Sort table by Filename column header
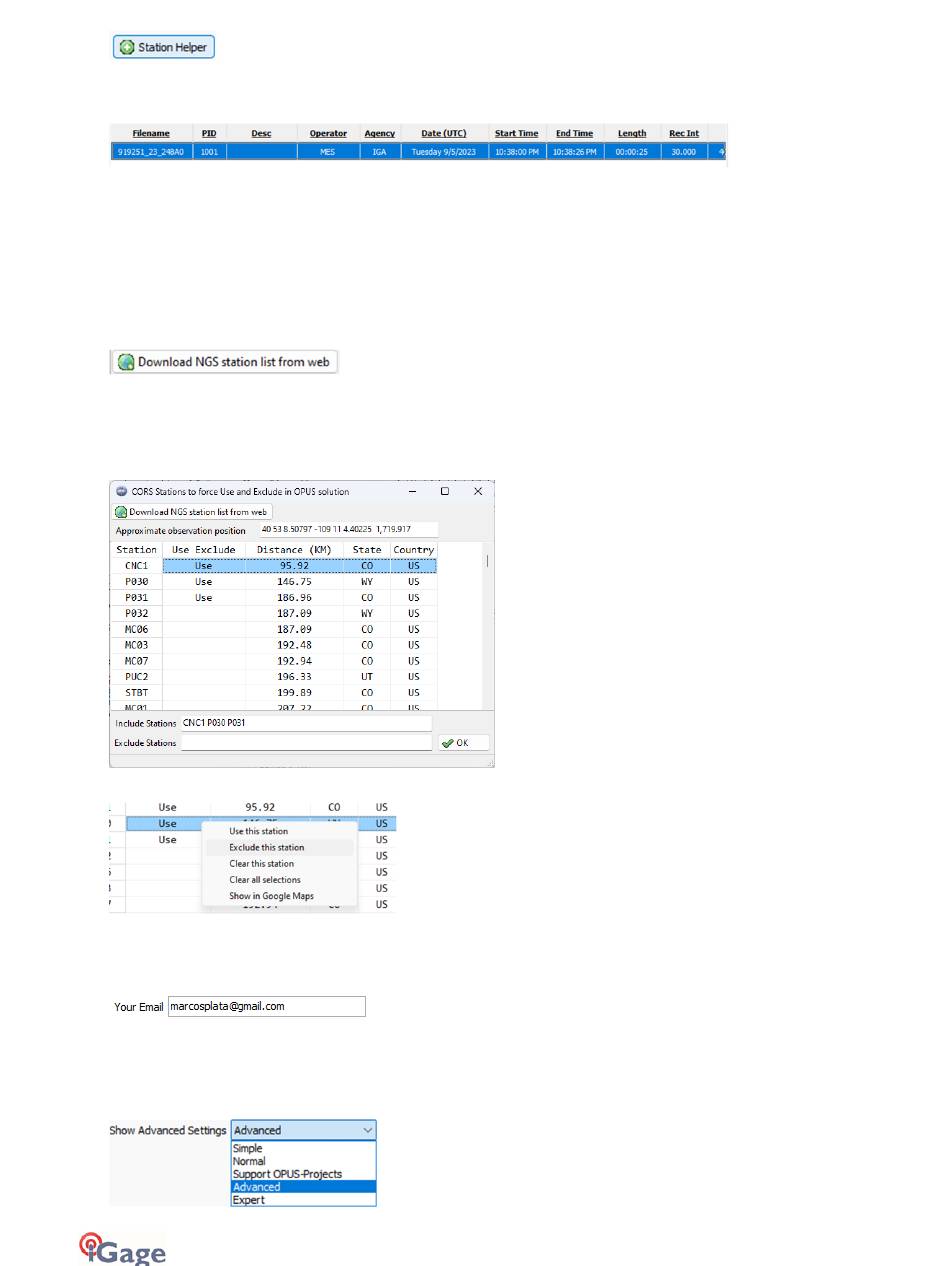950x1266 pixels. coord(150,134)
